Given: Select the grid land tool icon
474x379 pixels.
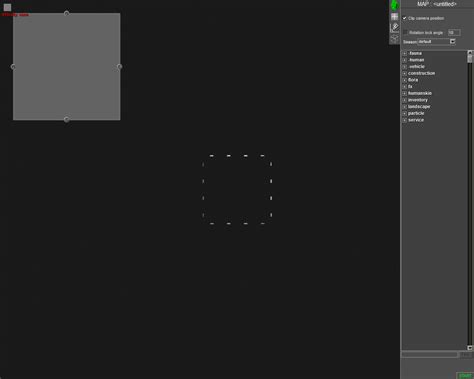Looking at the screenshot, I should [394, 17].
